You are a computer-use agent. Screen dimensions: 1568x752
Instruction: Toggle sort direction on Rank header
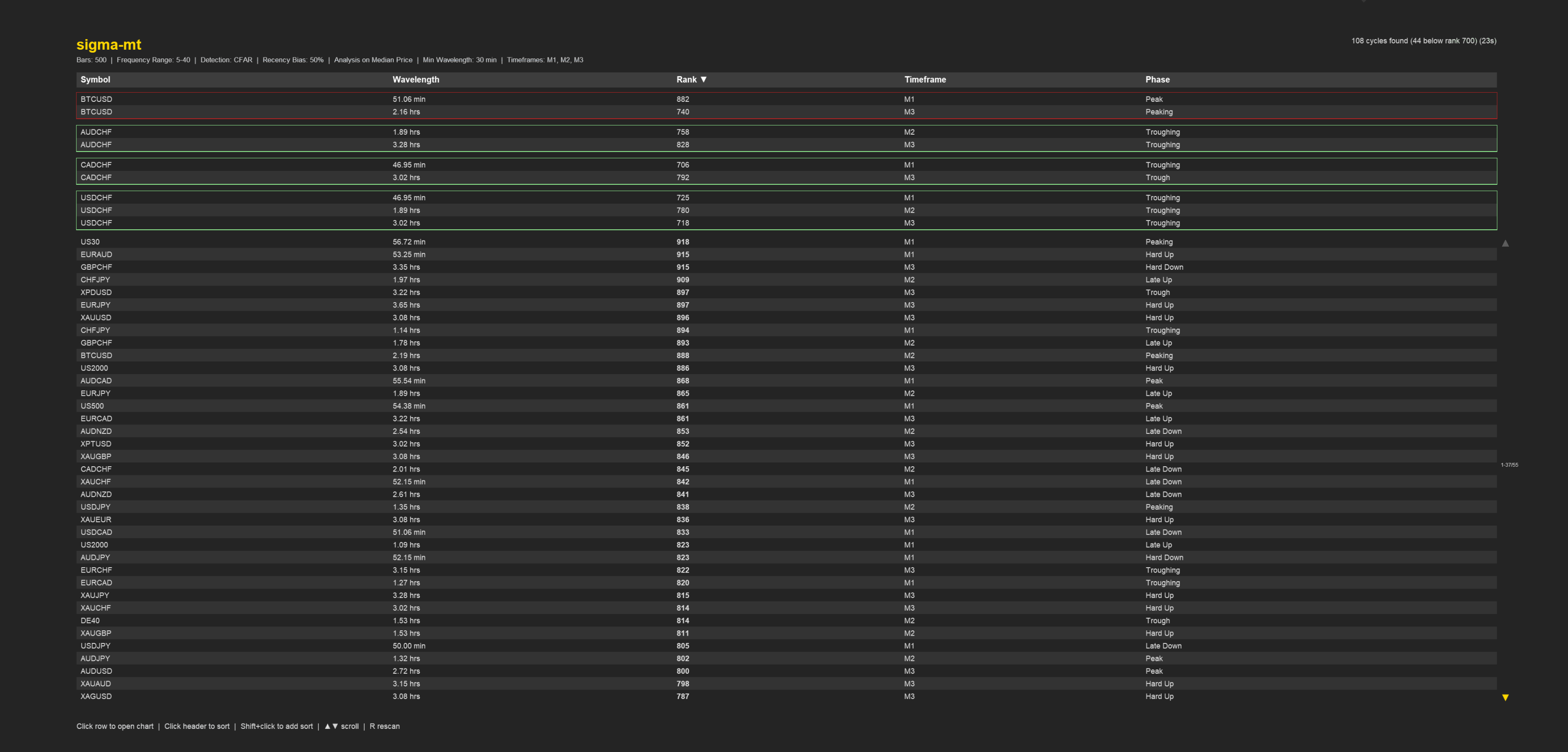[691, 80]
